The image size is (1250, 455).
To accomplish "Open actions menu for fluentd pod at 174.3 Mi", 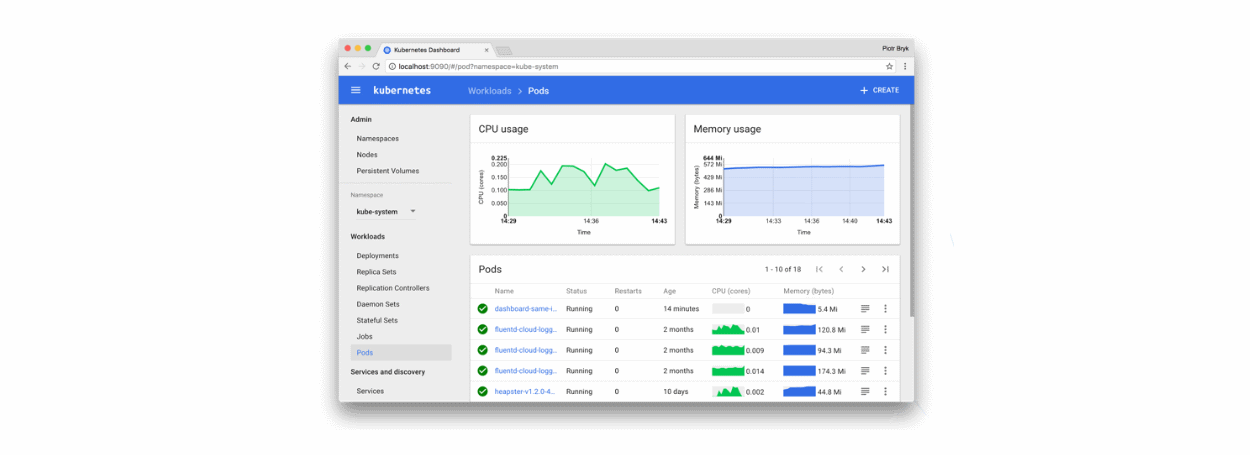I will pyautogui.click(x=885, y=371).
